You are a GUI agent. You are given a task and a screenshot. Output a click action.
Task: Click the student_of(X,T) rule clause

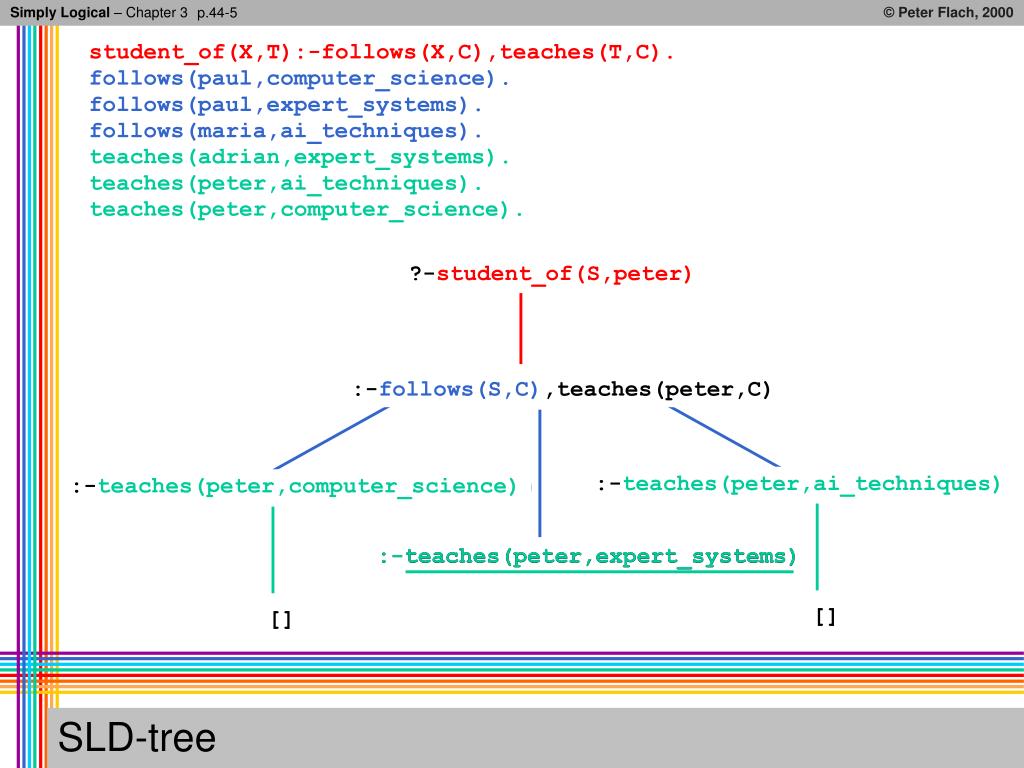[381, 52]
